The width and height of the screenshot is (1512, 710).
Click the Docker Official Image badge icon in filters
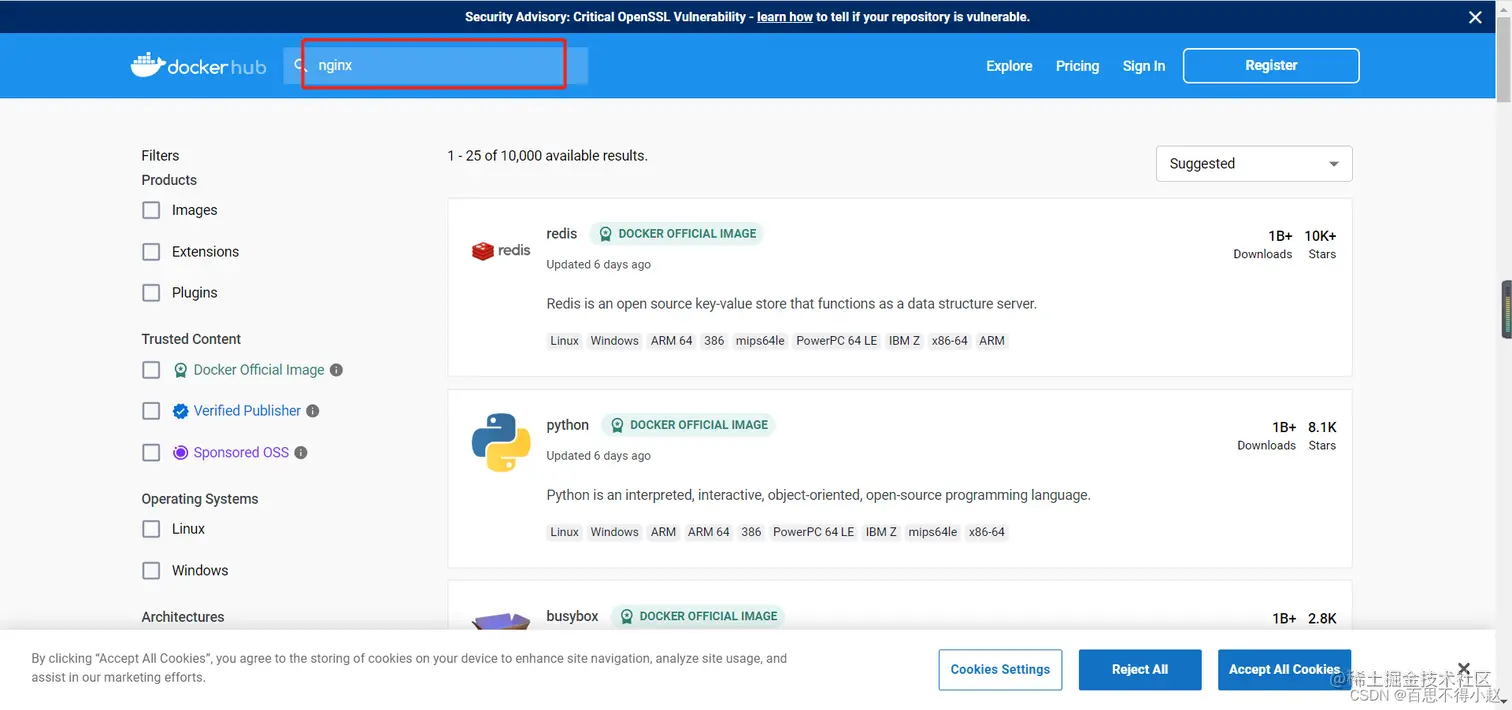[x=180, y=370]
